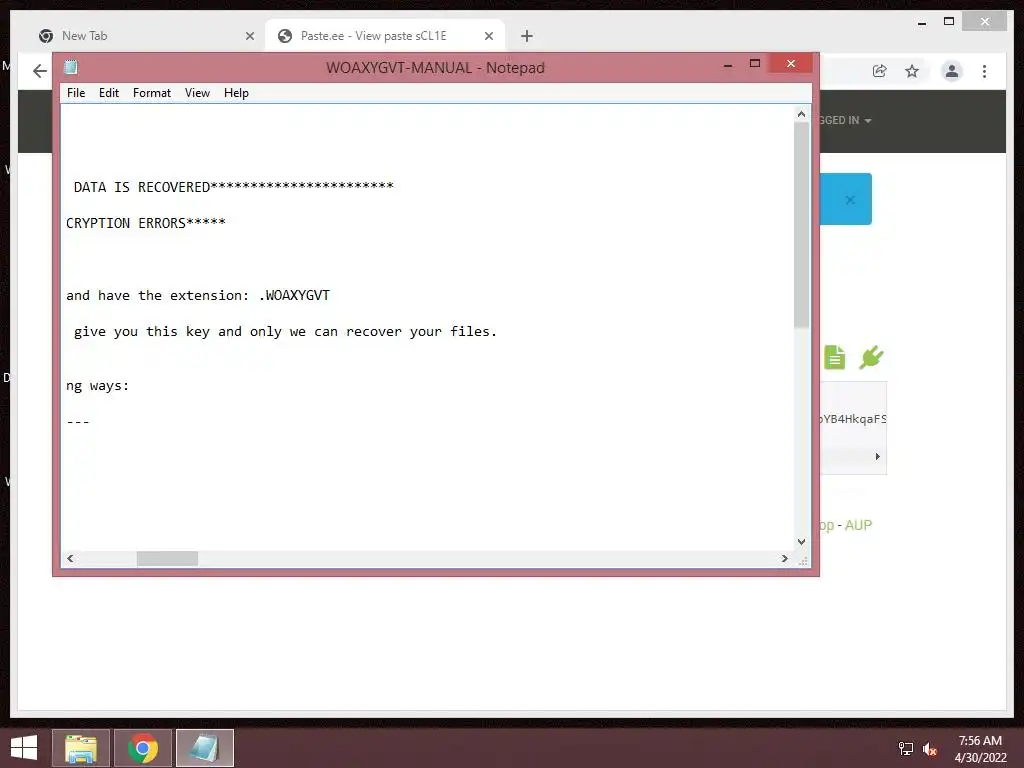Screen dimensions: 1024x768
Task: Click the share page icon in Chrome
Action: click(x=880, y=71)
